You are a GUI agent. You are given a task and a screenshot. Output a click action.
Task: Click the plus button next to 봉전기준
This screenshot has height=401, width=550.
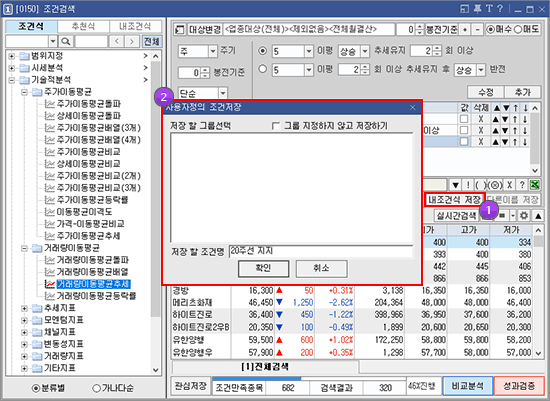tap(465, 30)
